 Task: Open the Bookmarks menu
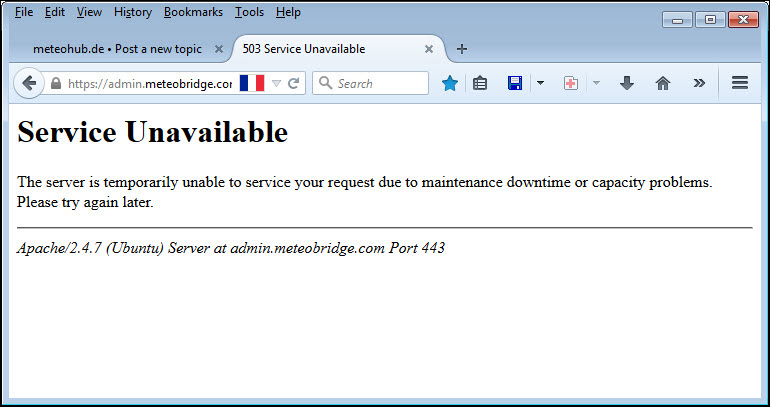[x=193, y=12]
